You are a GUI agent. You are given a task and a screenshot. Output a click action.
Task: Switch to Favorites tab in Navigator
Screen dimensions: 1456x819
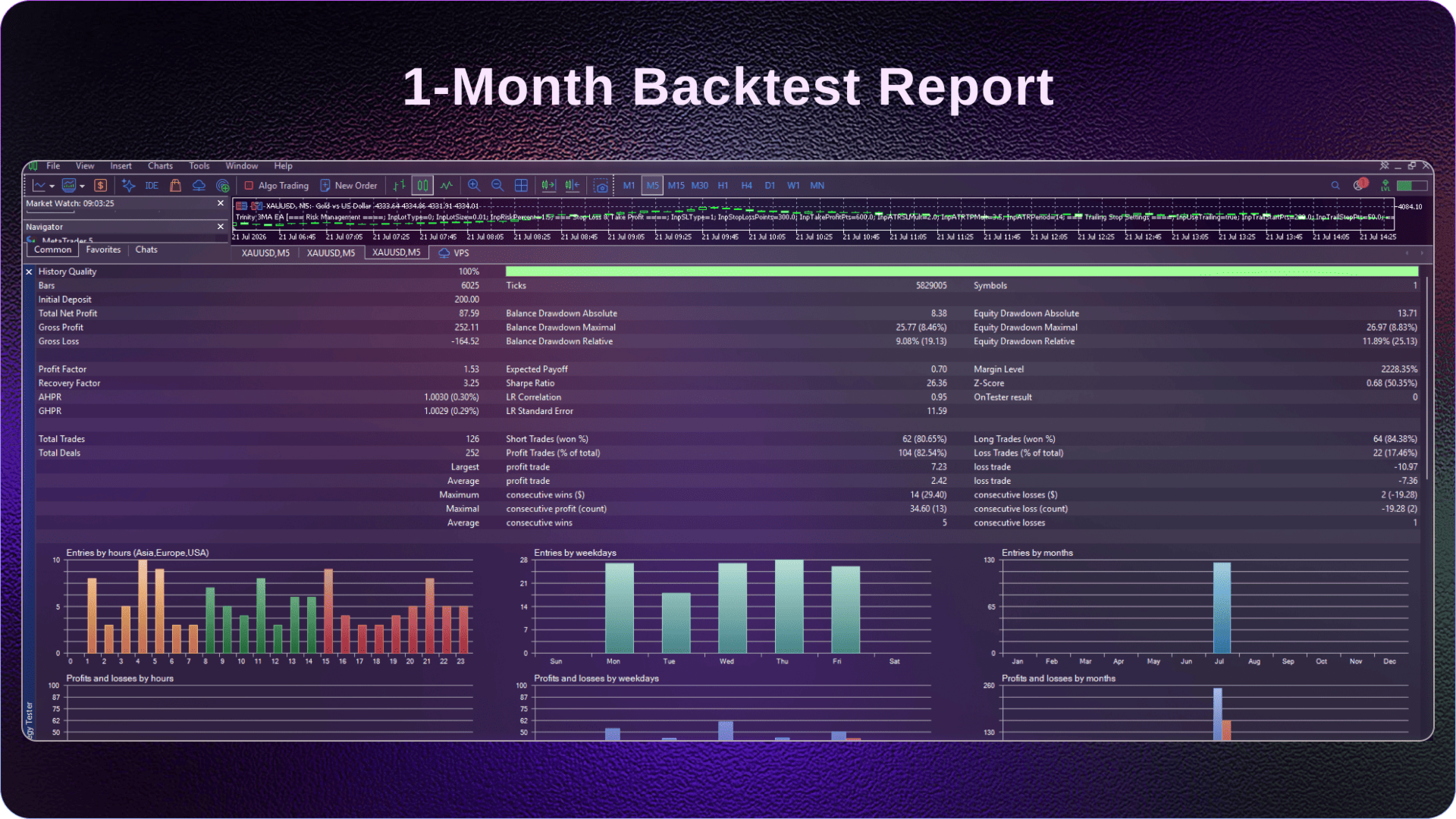(x=103, y=249)
